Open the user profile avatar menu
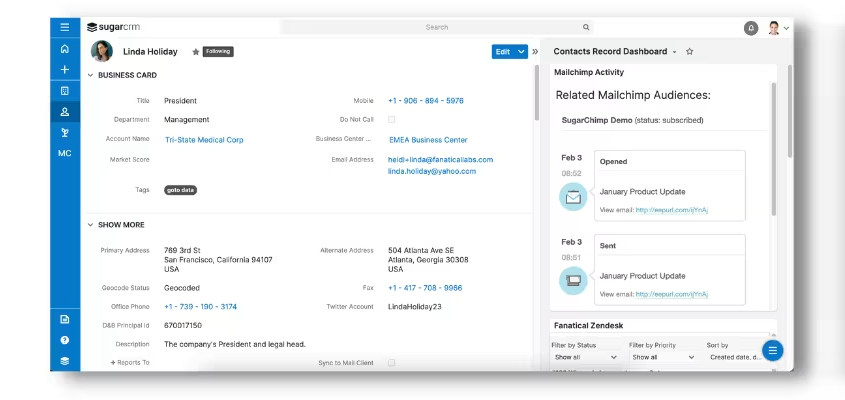Viewport: 845px width, 400px height. pyautogui.click(x=774, y=28)
